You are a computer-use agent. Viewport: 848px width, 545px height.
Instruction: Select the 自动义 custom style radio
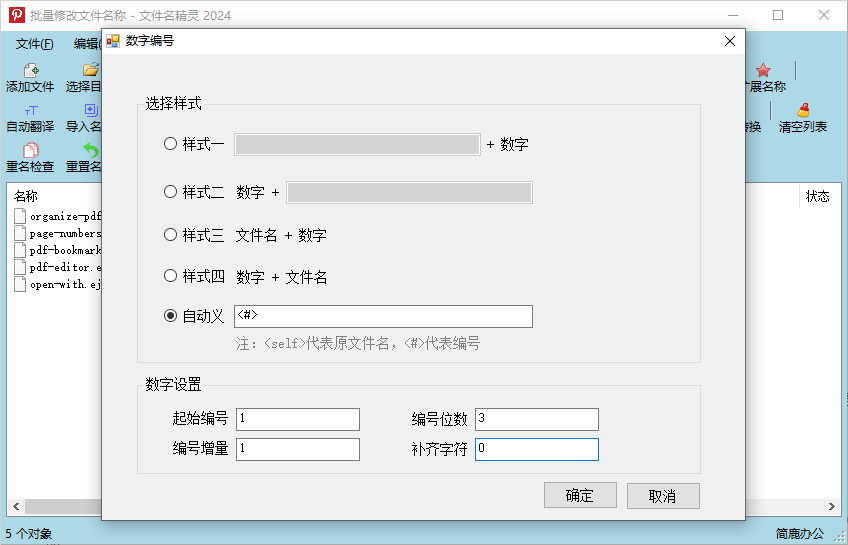[170, 316]
